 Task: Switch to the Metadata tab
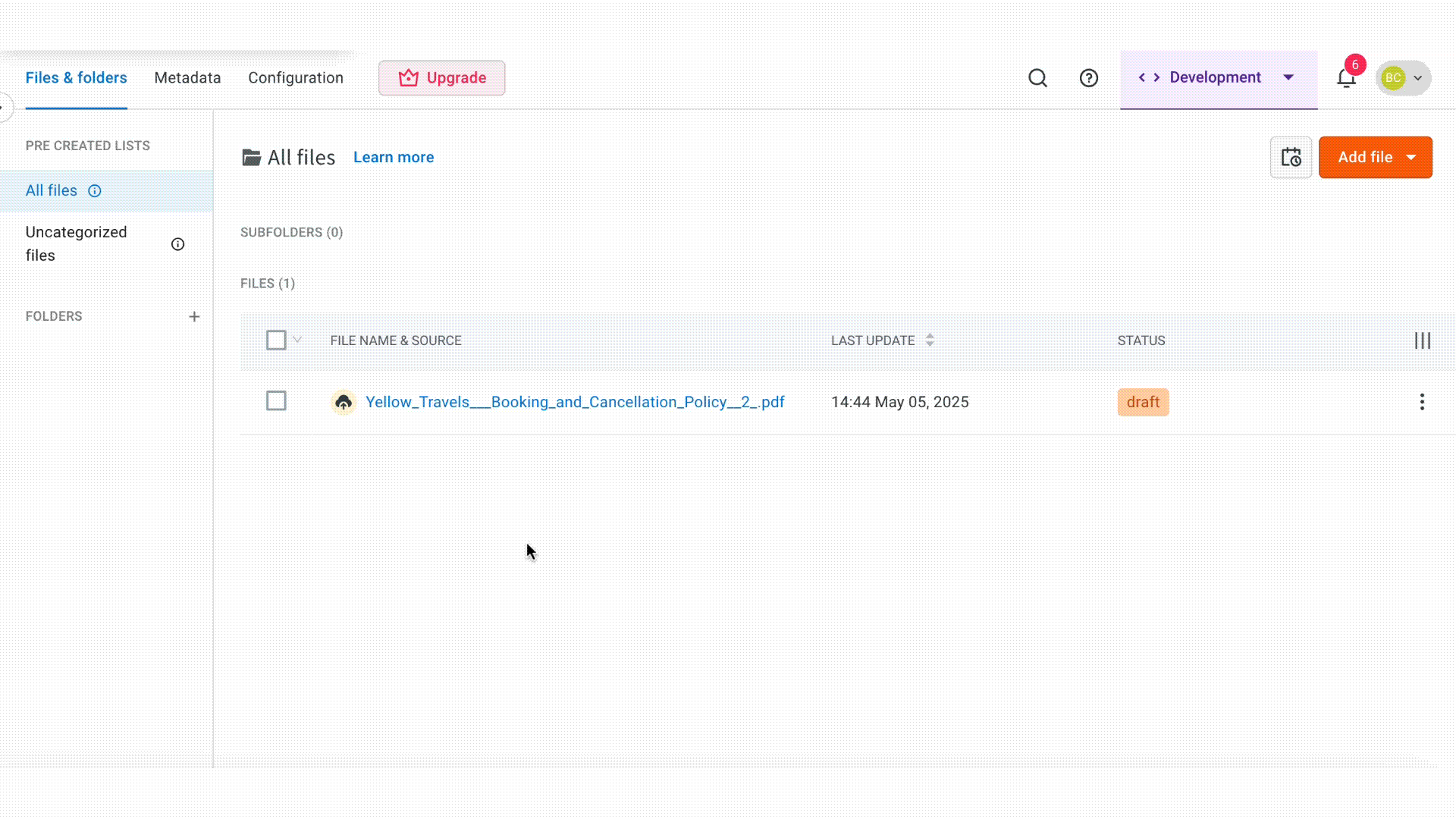point(187,78)
